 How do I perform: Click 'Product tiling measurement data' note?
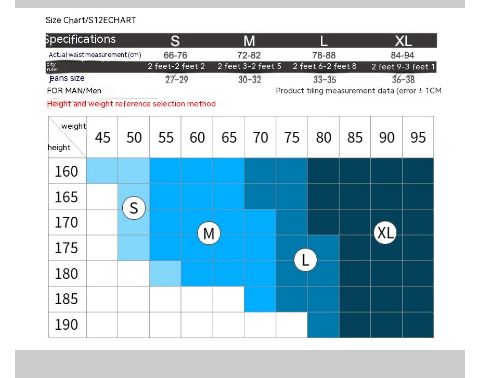(x=359, y=91)
